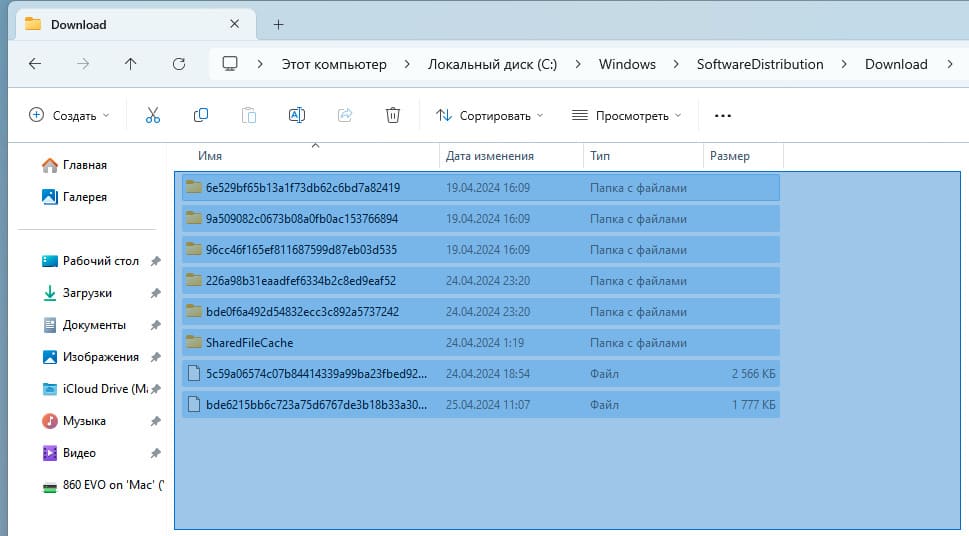Open the Создать dropdown menu
Screen dimensions: 969x536
69,116
